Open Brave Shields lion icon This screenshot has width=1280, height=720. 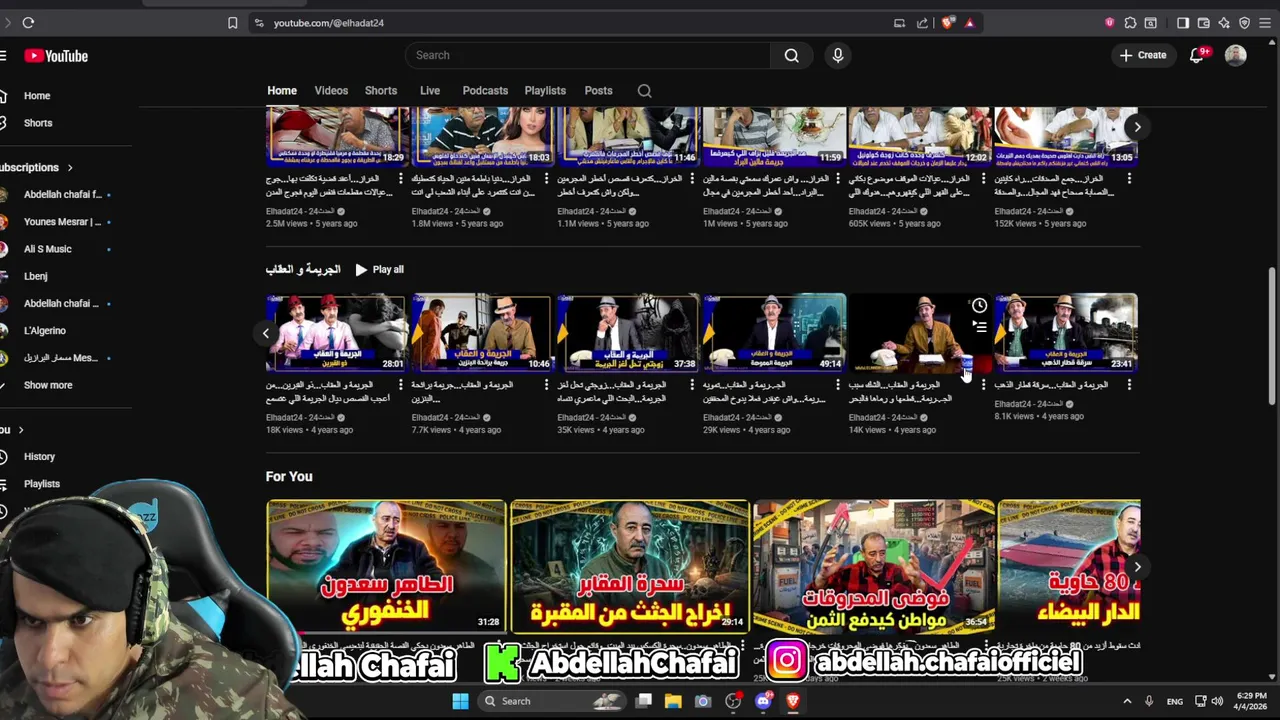(947, 23)
